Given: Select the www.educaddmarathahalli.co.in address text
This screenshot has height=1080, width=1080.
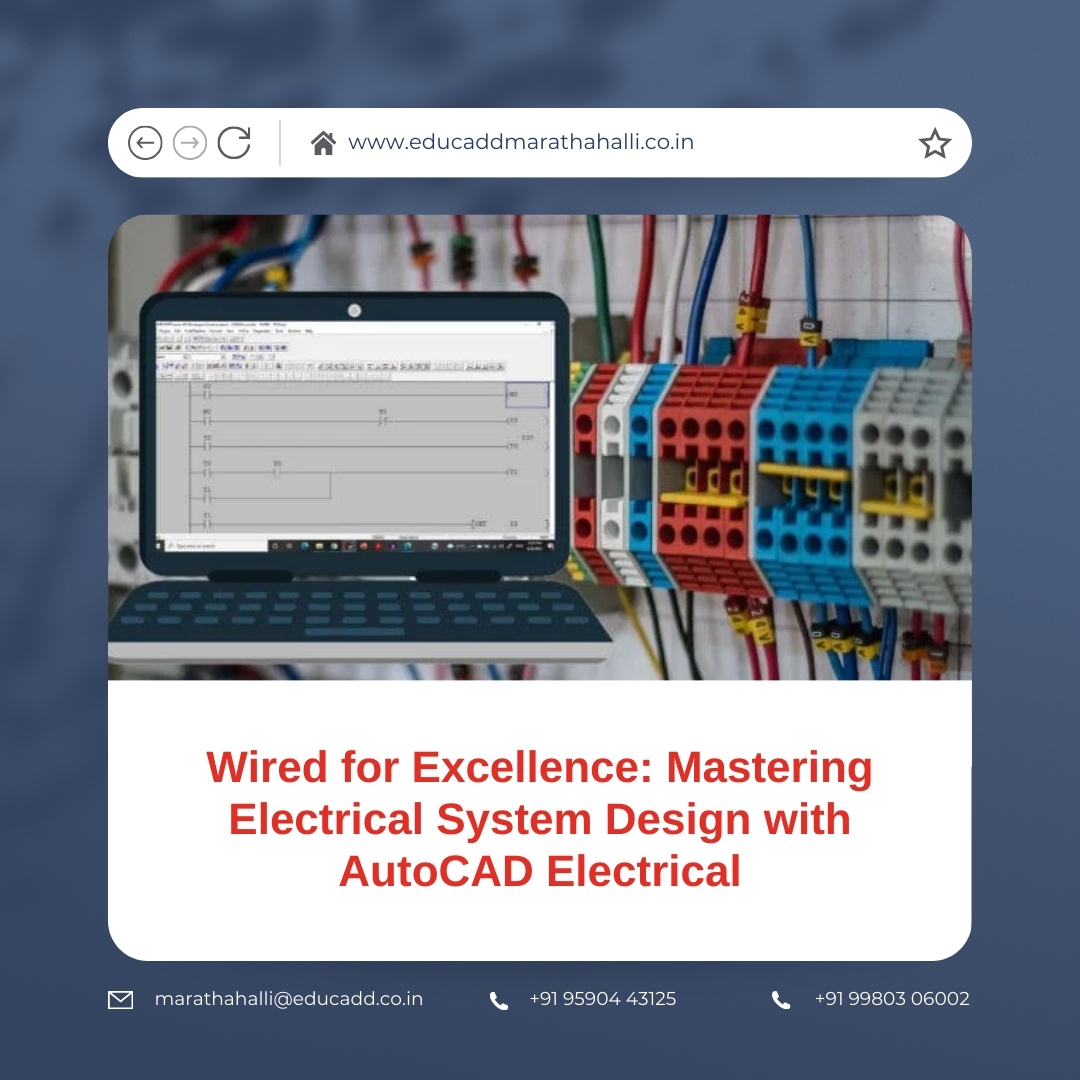Looking at the screenshot, I should tap(520, 142).
